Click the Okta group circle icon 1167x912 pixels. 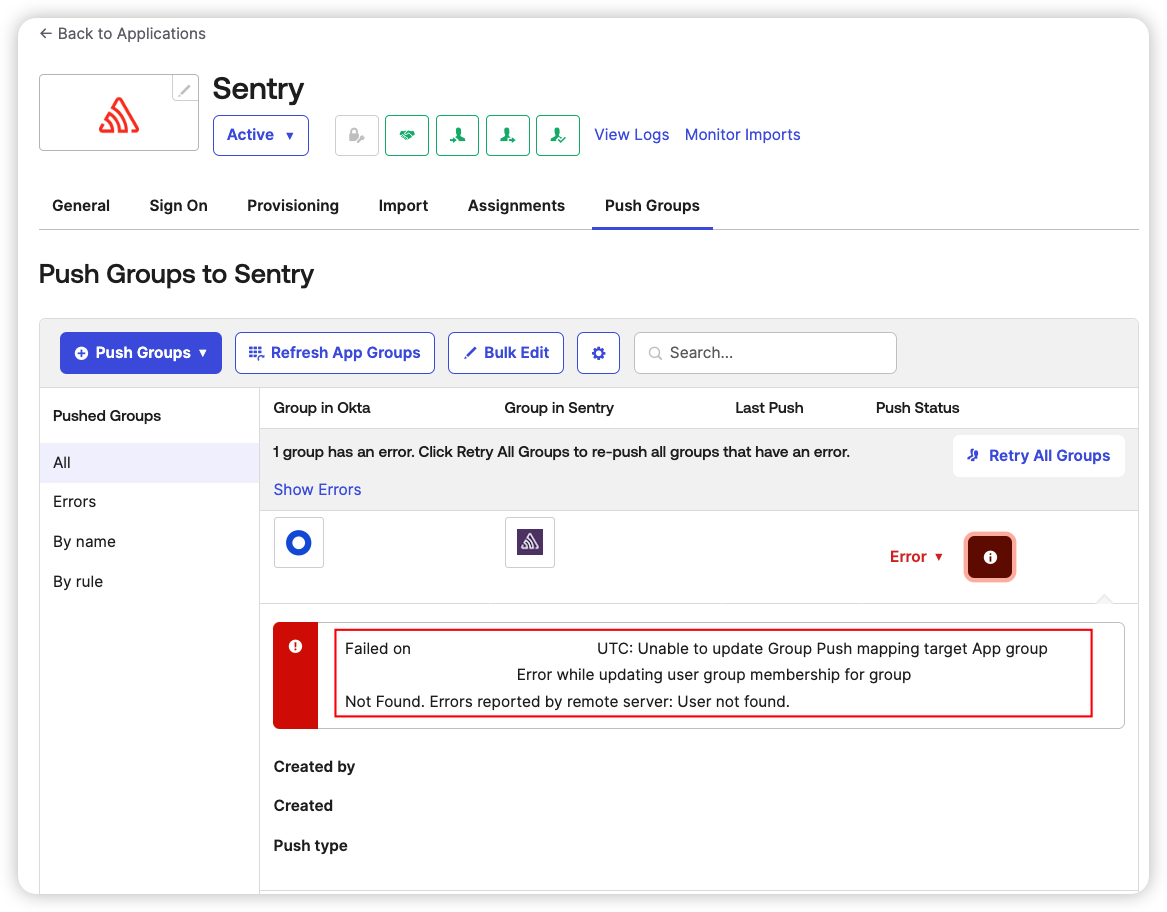299,543
